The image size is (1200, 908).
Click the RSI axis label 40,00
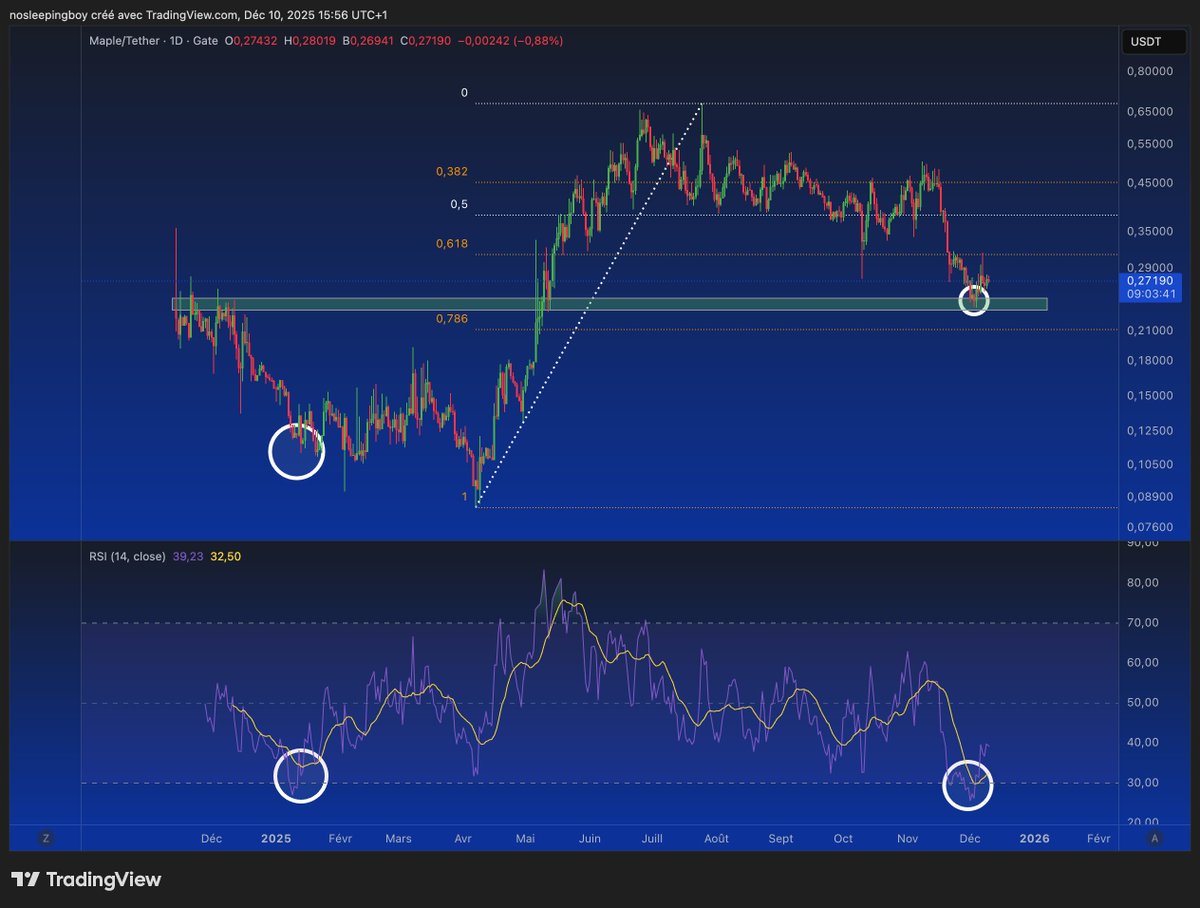1143,743
